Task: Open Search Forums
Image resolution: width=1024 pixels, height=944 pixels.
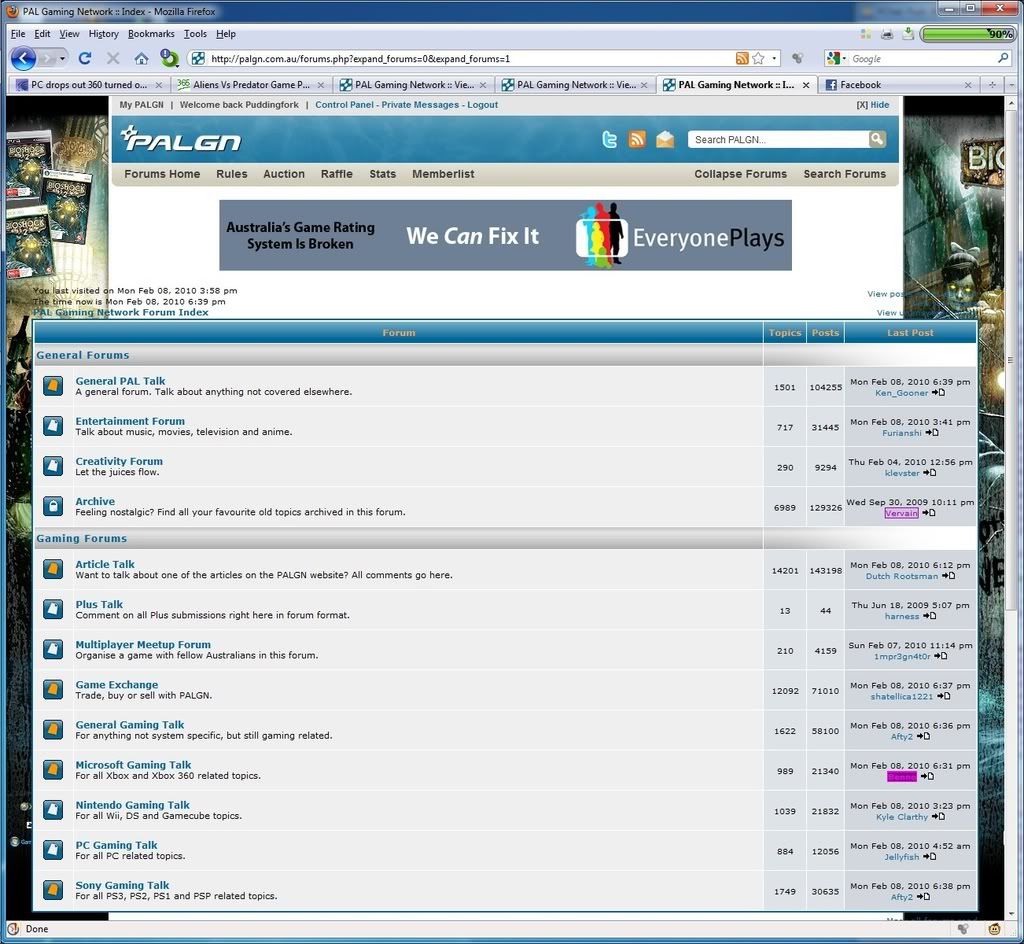Action: coord(844,174)
